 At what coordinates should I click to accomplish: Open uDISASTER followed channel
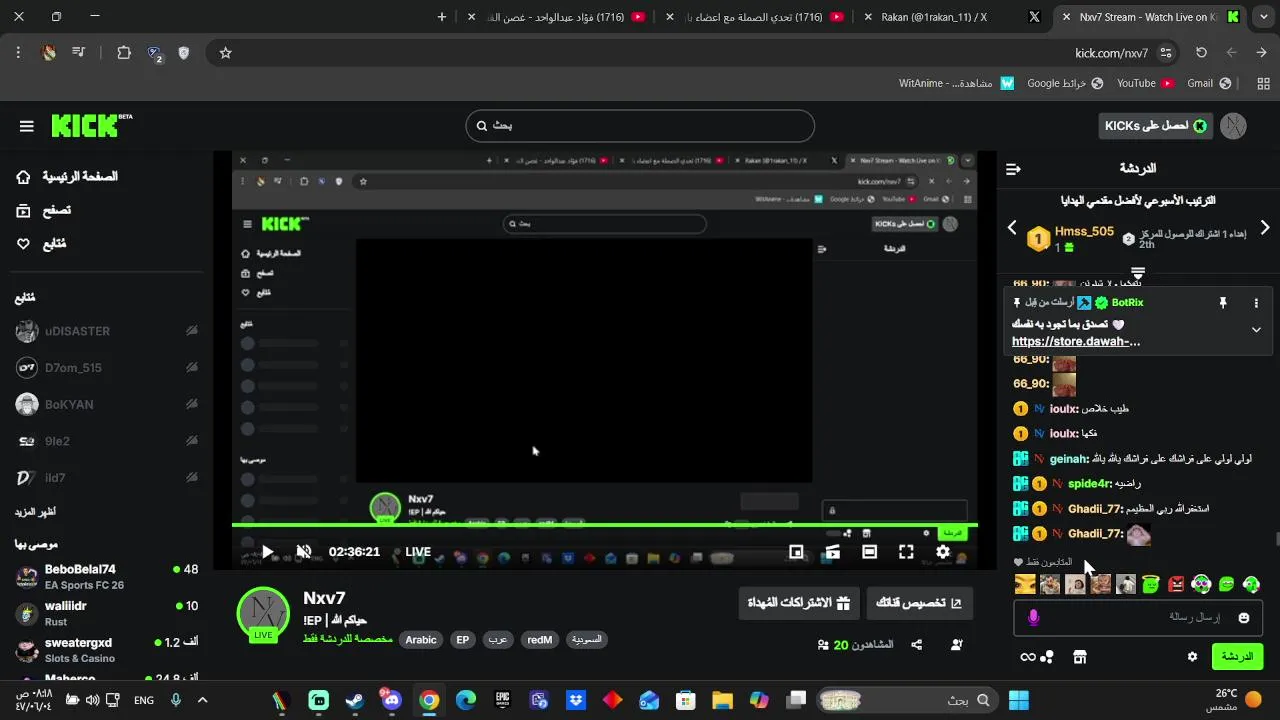tap(106, 331)
